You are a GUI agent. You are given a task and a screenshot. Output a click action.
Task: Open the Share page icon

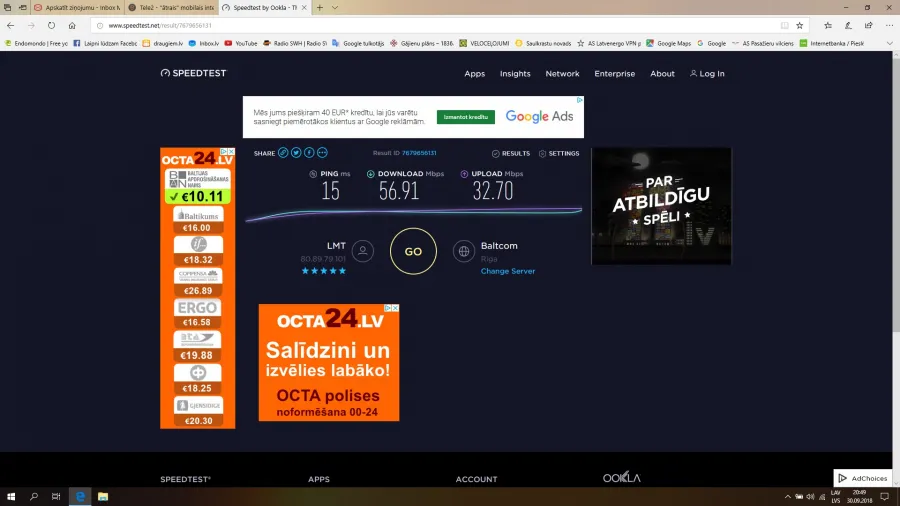pos(869,25)
